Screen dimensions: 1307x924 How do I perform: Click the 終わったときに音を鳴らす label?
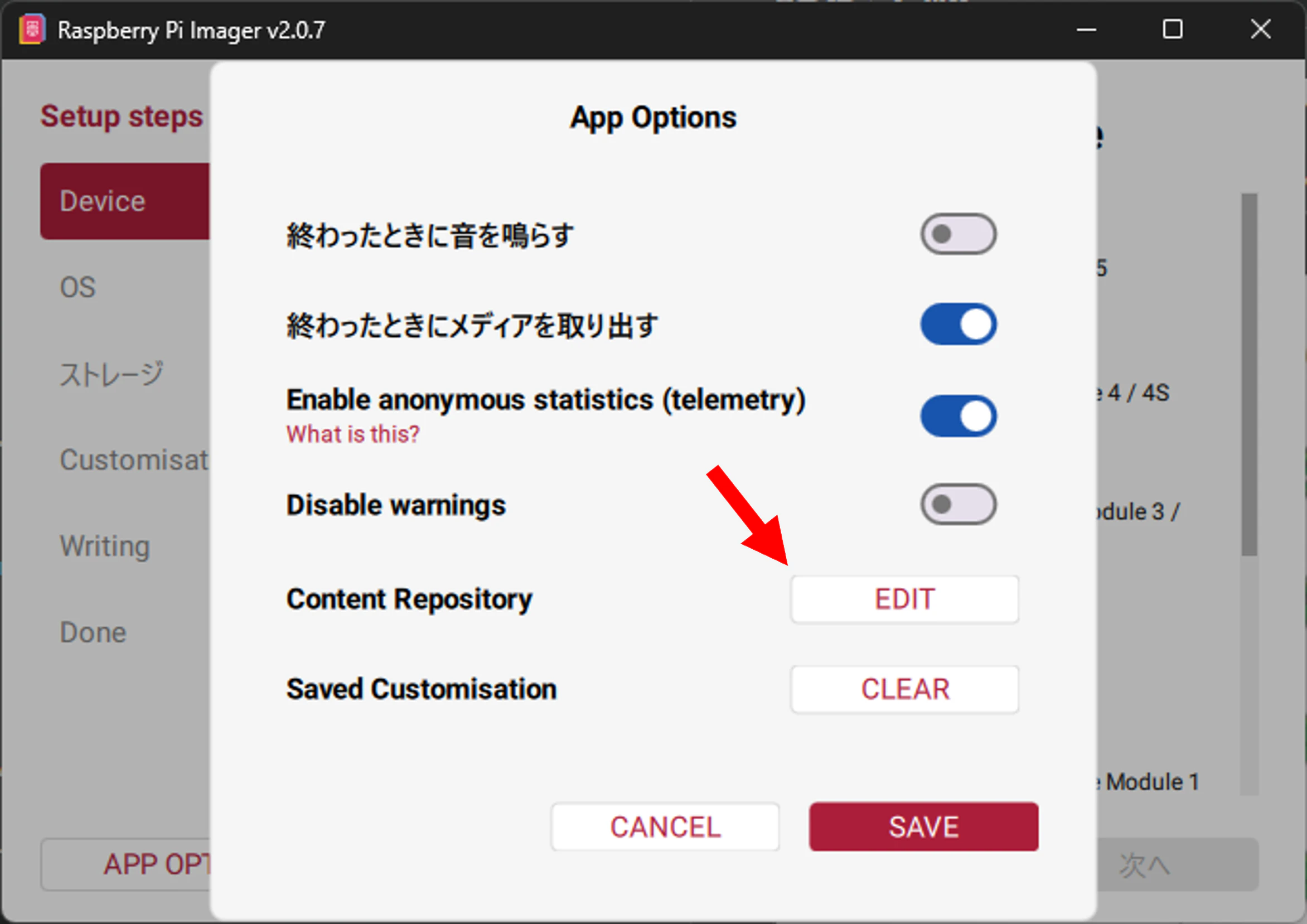tap(430, 235)
